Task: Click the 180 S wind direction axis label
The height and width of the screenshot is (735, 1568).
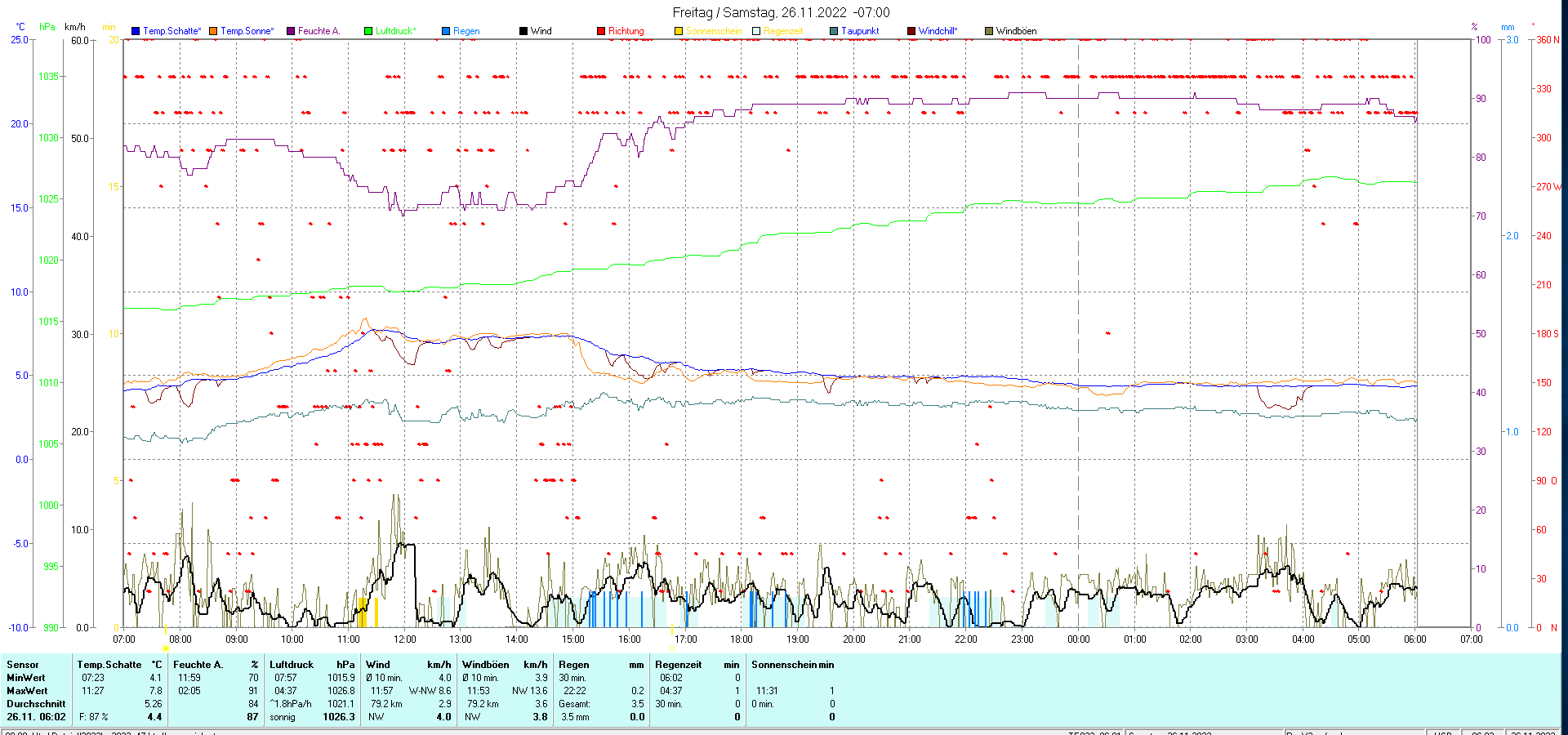Action: [1548, 334]
